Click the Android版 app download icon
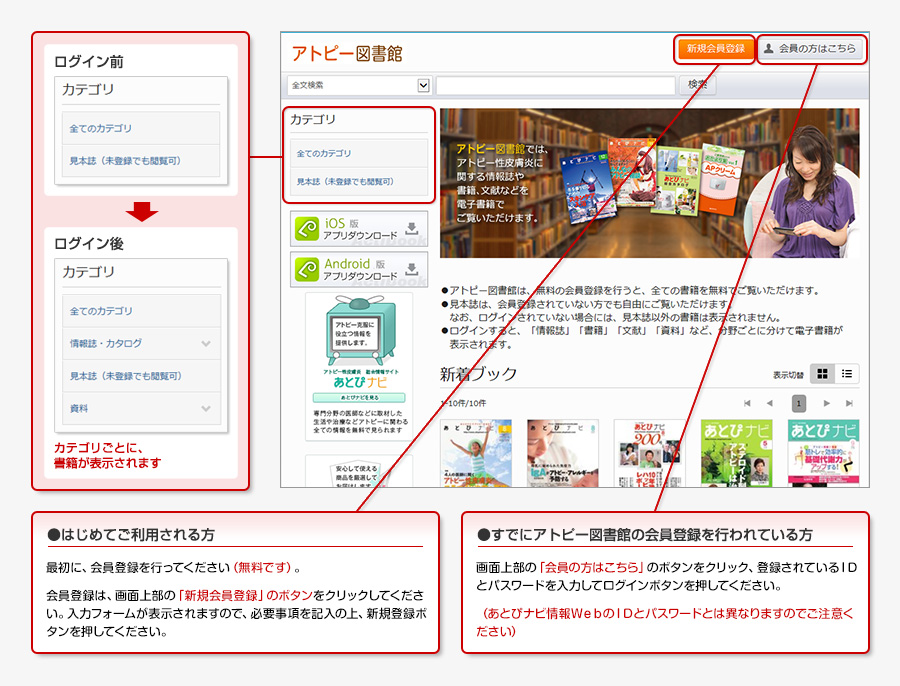Viewport: 900px width, 686px height. coord(306,268)
